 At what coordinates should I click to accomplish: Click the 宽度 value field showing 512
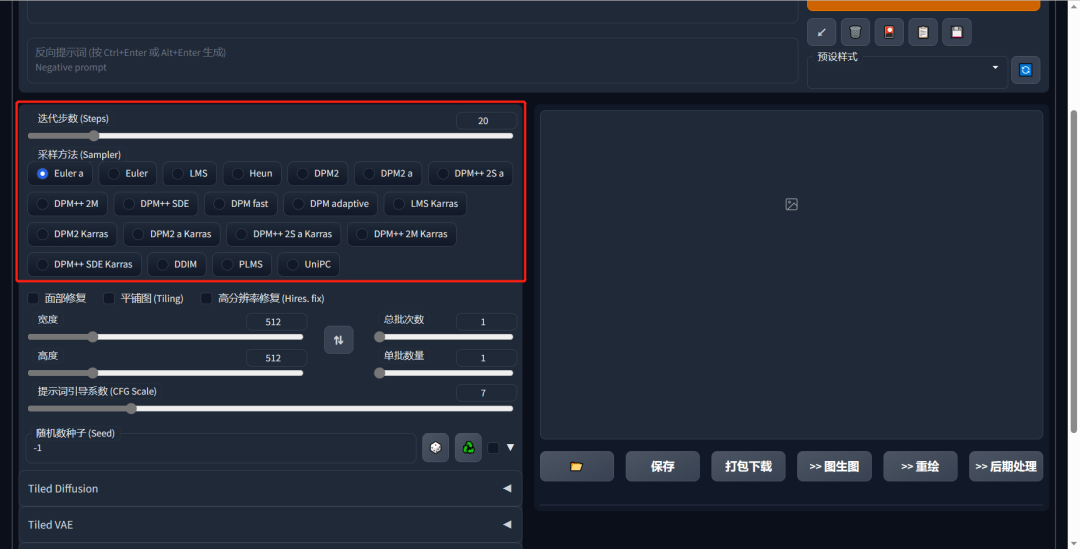(x=276, y=322)
